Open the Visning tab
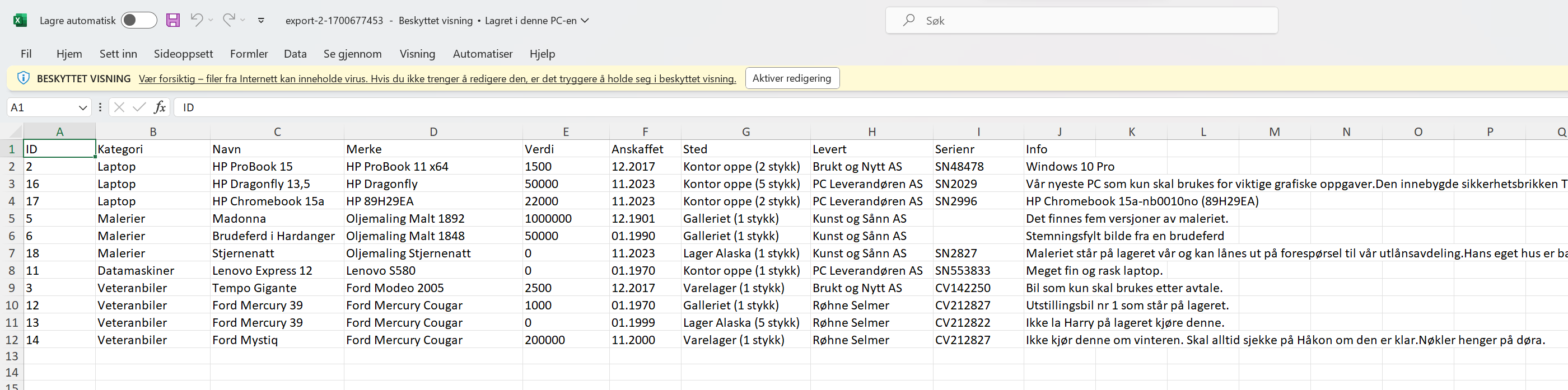The height and width of the screenshot is (390, 1568). [x=417, y=54]
